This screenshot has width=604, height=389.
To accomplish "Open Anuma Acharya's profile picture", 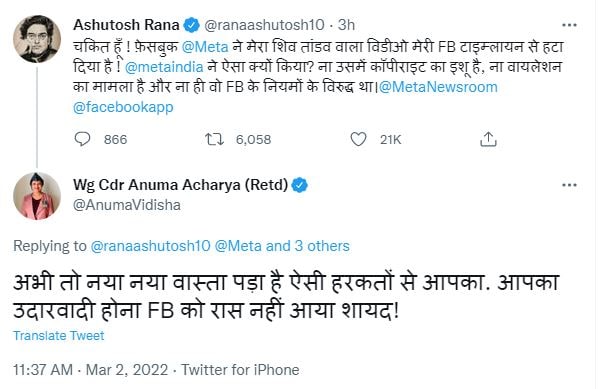I will (x=37, y=196).
